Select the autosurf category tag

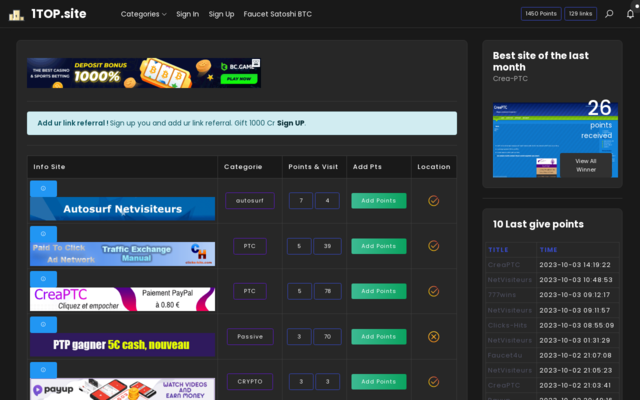[250, 201]
